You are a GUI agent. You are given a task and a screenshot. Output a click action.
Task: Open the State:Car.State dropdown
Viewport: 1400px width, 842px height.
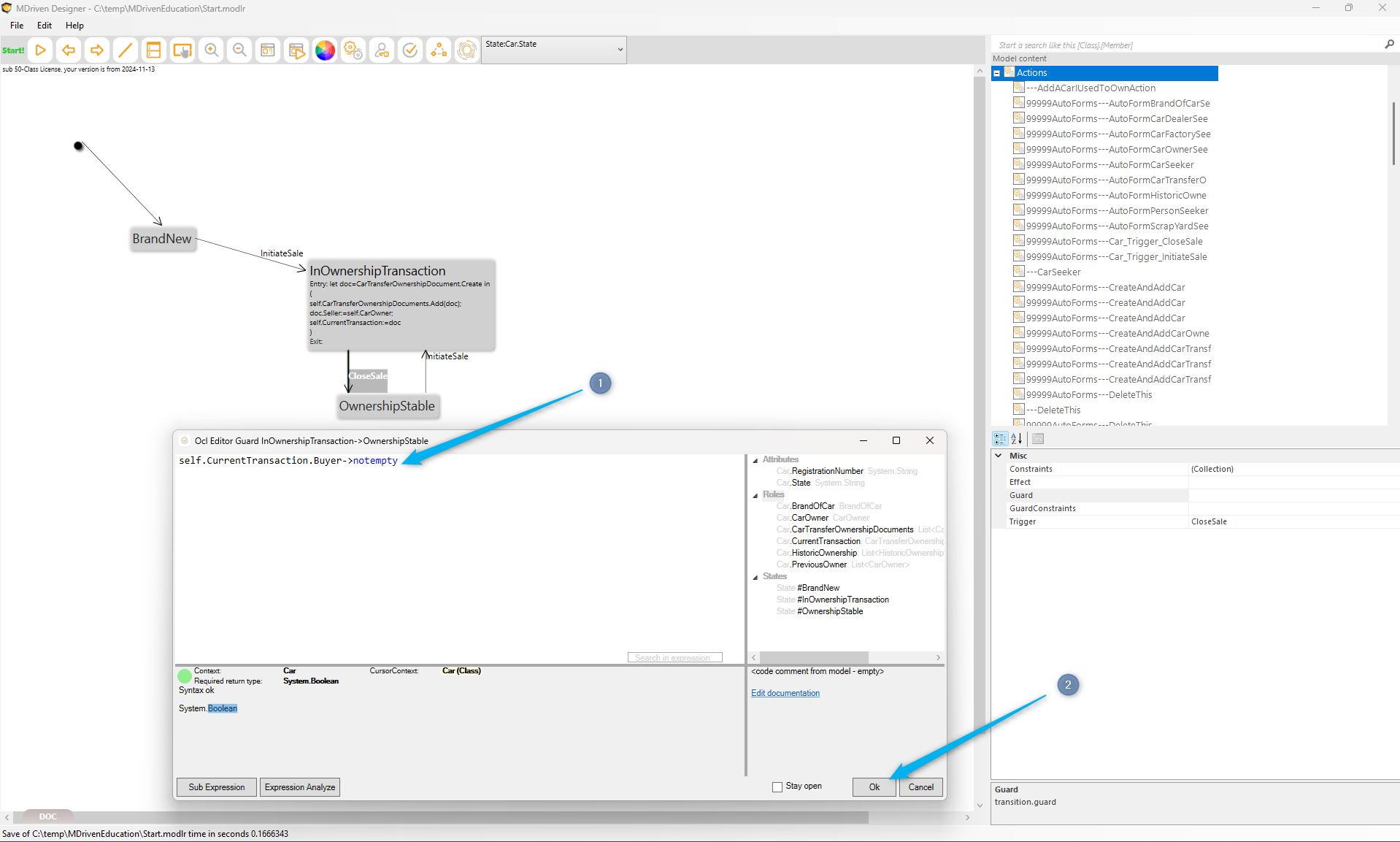[620, 50]
